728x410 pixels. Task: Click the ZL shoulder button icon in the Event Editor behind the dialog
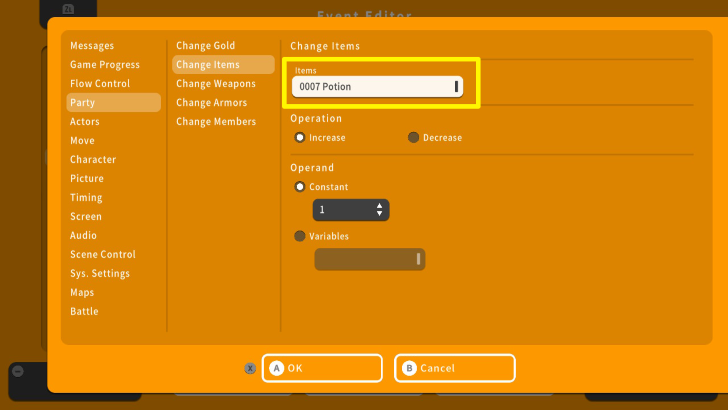68,9
